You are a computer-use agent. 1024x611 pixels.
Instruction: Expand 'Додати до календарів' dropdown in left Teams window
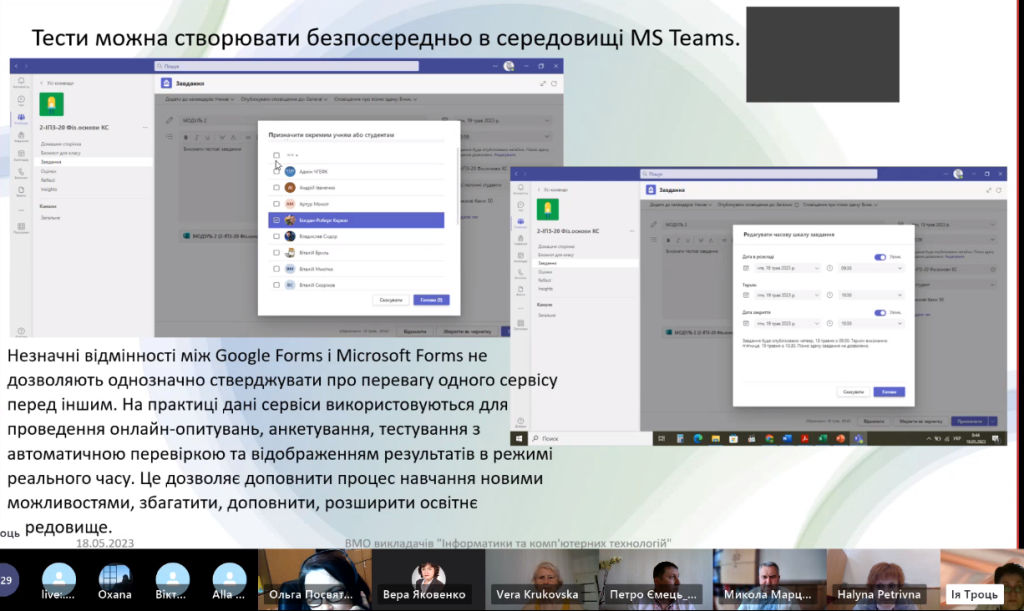tap(200, 99)
